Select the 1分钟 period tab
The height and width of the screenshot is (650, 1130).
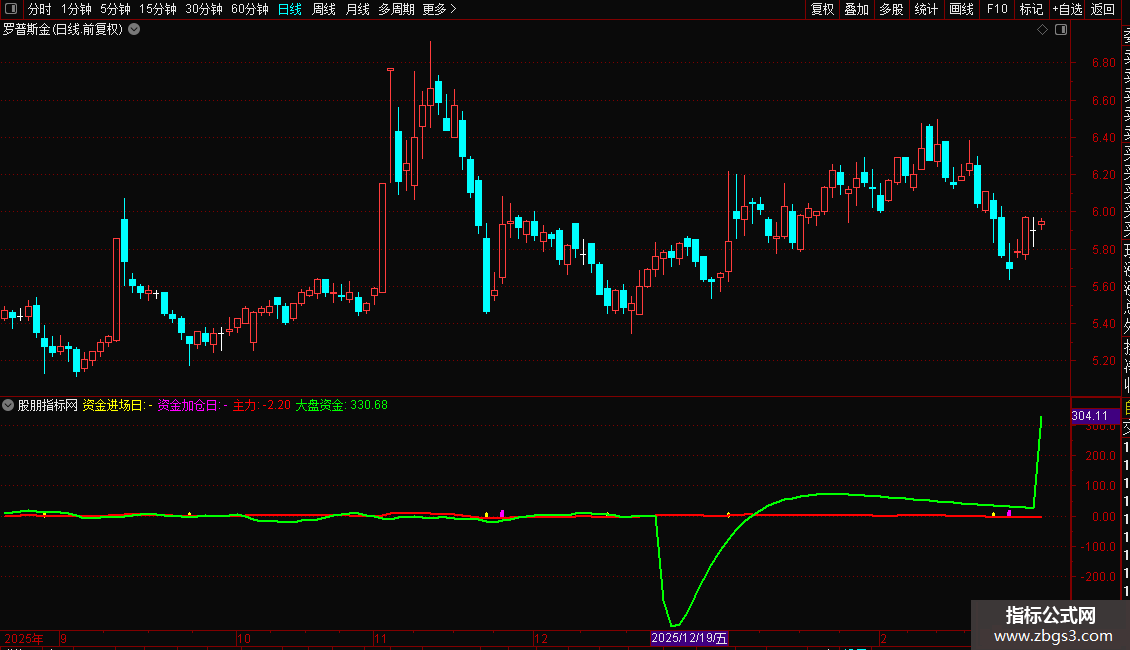(76, 9)
